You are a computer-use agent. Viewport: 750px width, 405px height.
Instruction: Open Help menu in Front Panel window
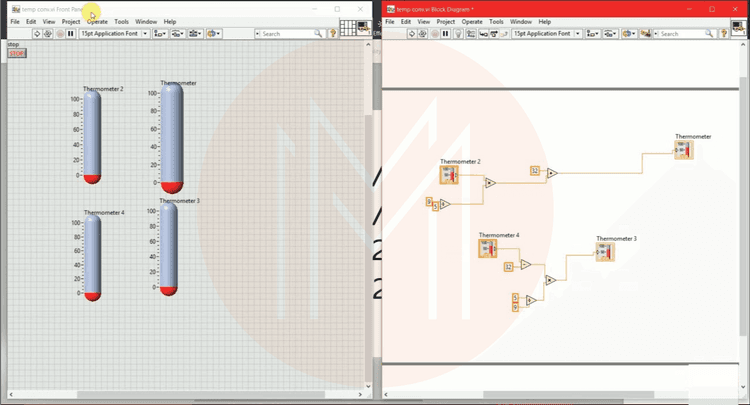point(170,22)
